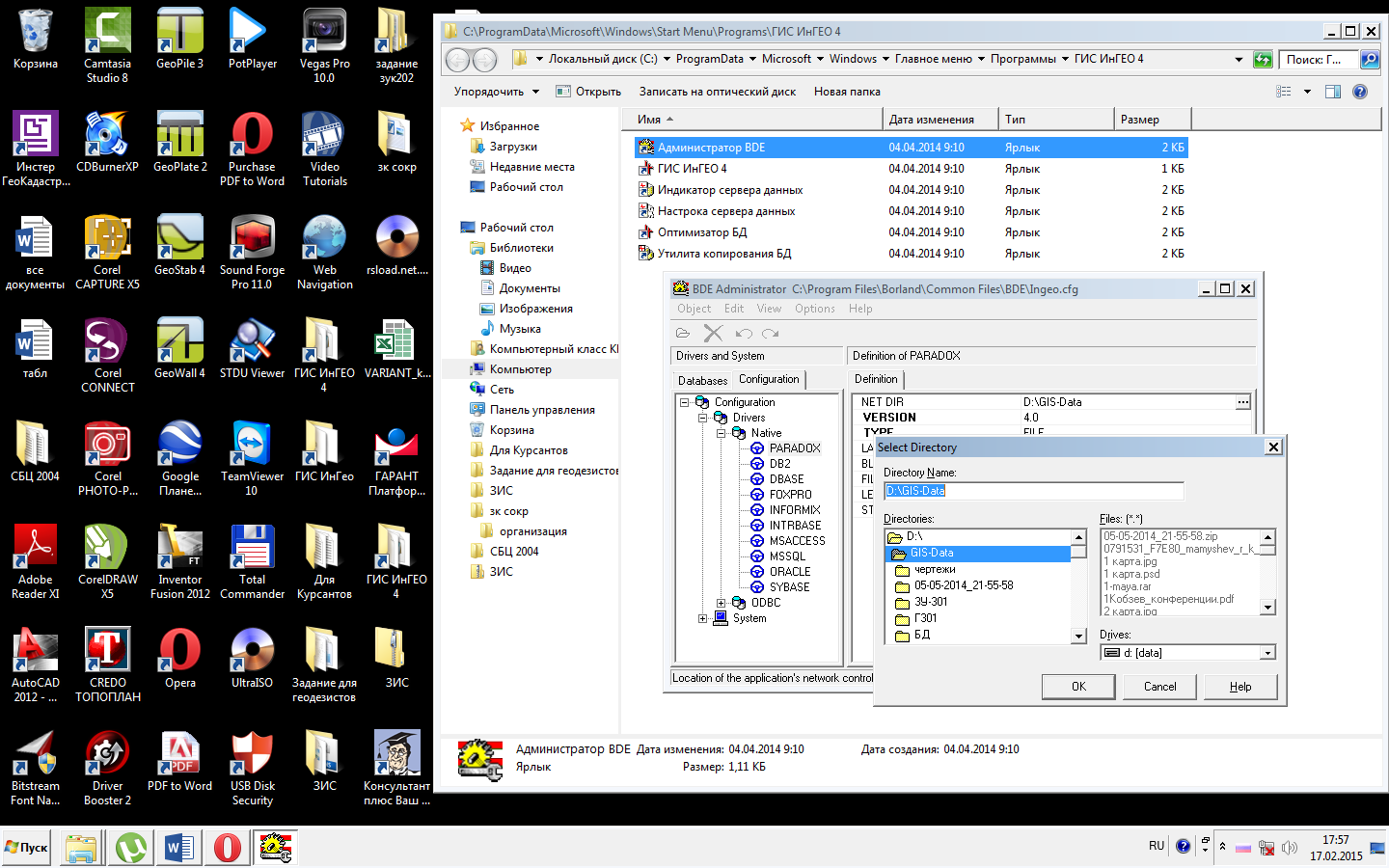
Task: Open Word from the taskbar
Action: coord(179,848)
